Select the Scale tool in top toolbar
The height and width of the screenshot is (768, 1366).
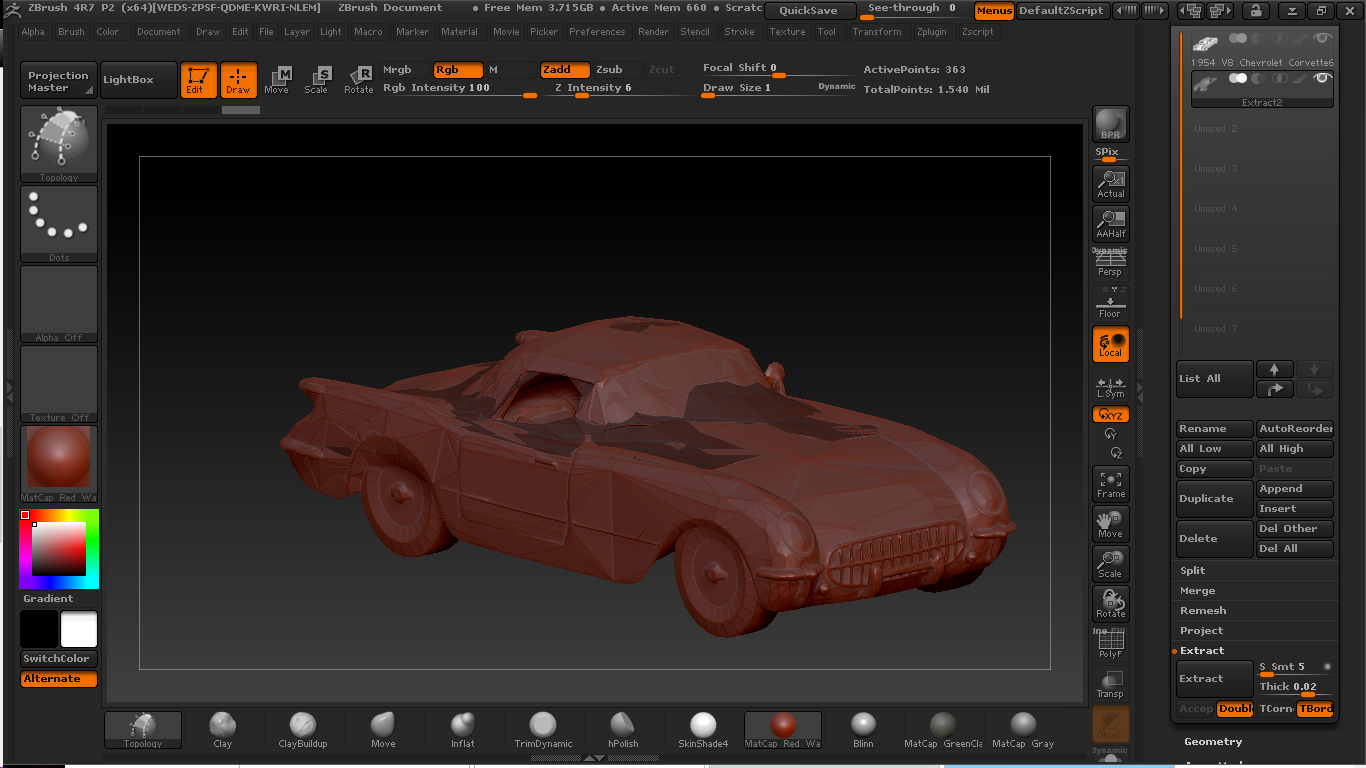tap(317, 80)
